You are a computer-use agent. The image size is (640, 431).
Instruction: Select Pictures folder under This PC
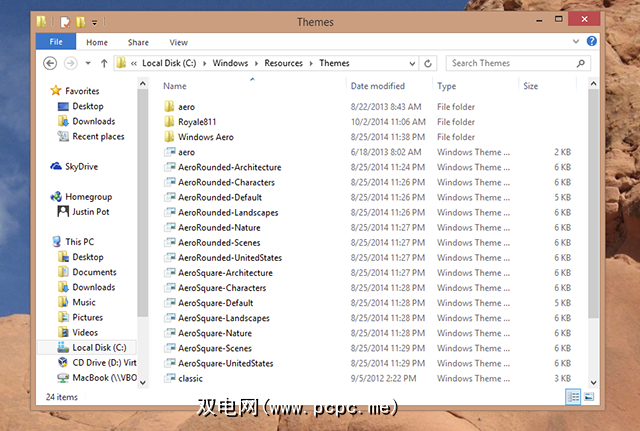87,318
